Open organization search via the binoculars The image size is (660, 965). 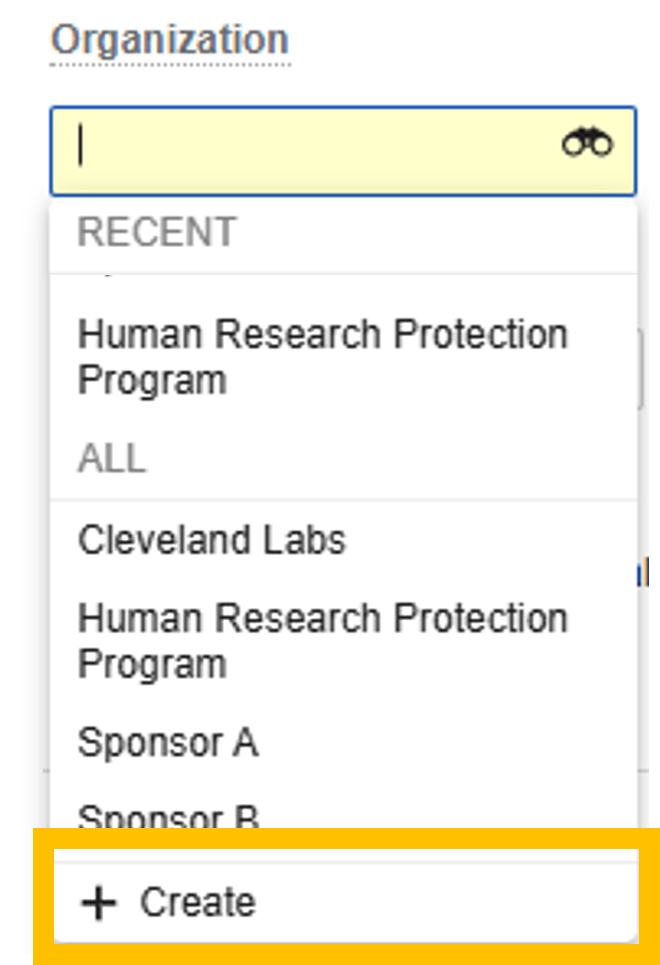click(587, 144)
